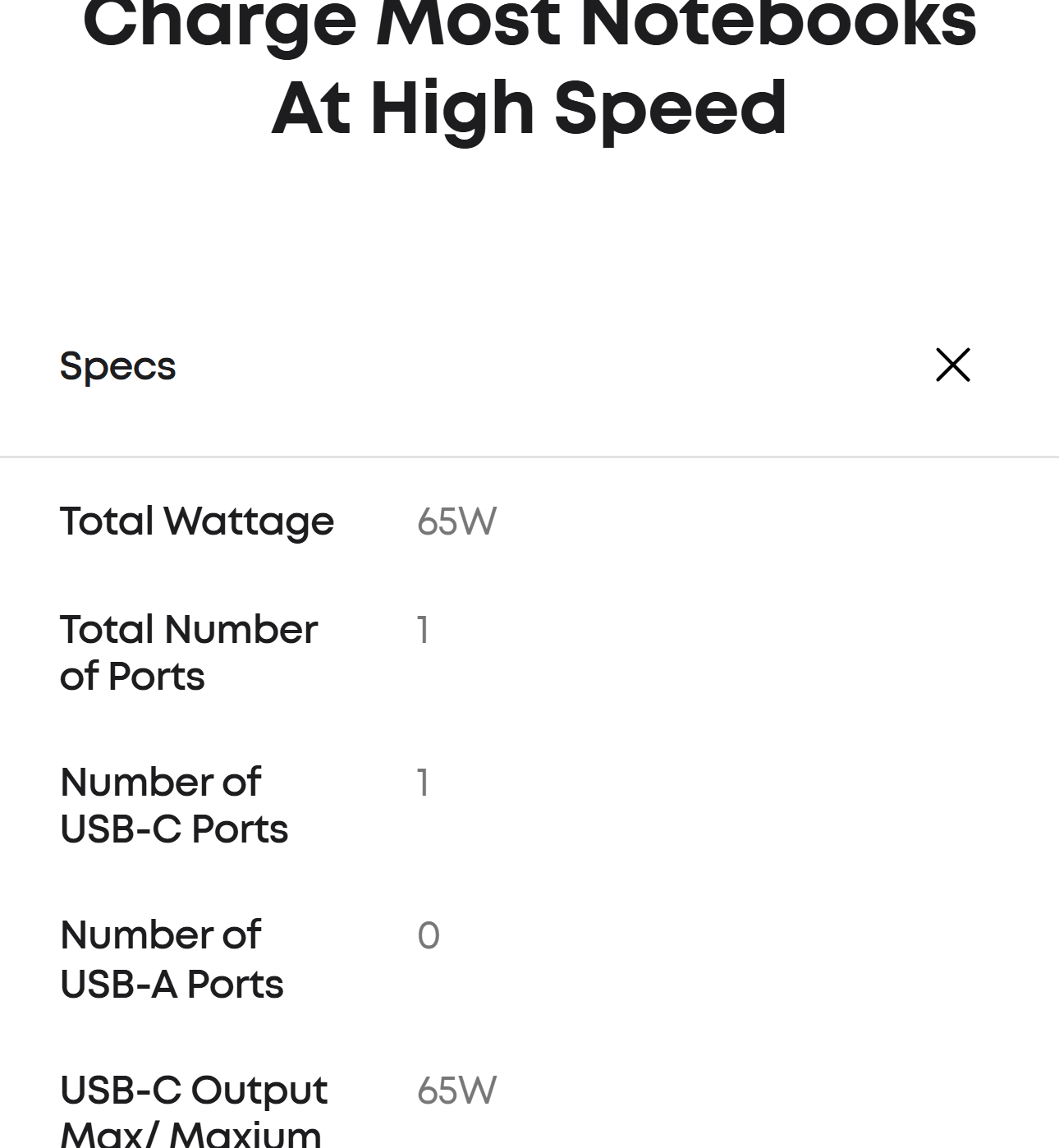Click the value 1 beside USB-C Ports
The image size is (1059, 1148).
click(423, 783)
